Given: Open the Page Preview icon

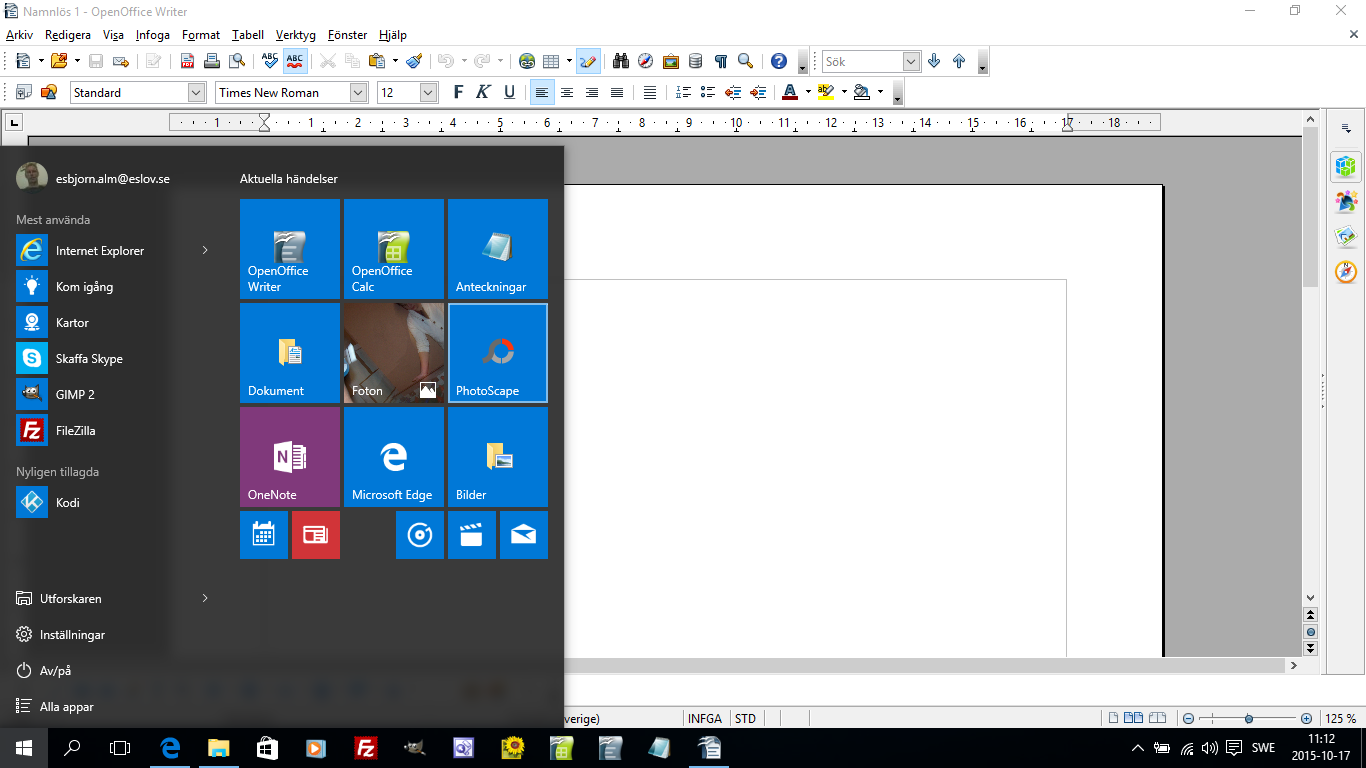Looking at the screenshot, I should coord(237,61).
